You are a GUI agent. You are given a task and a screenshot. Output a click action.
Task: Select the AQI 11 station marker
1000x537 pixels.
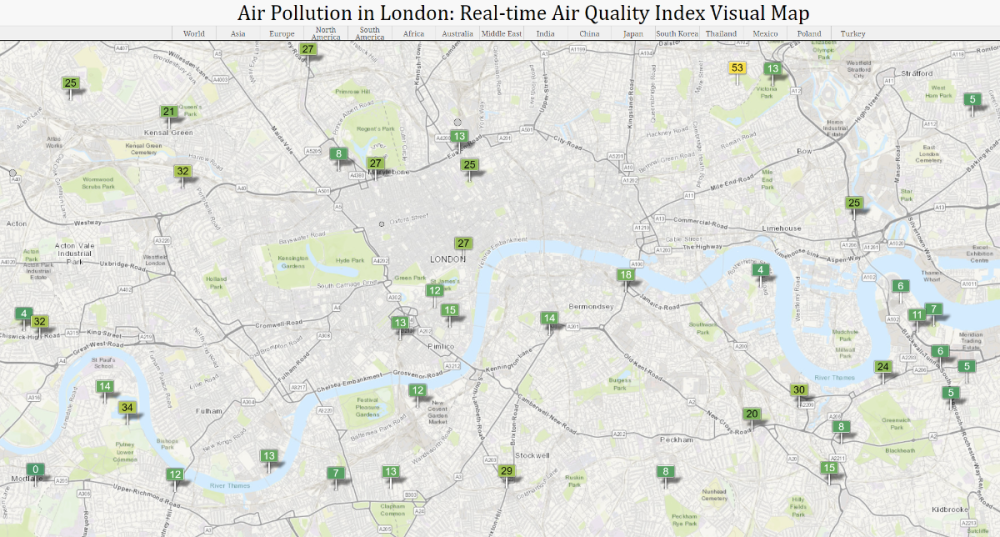pos(917,316)
